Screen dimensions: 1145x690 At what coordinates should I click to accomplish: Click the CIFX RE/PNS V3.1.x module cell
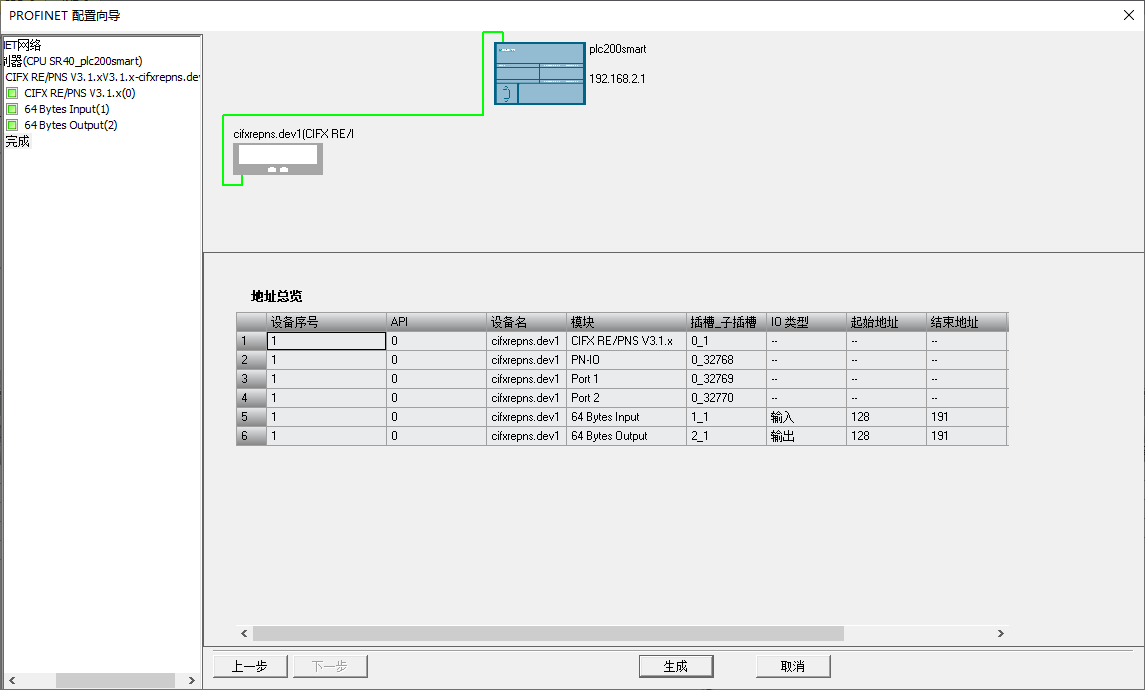pos(626,341)
